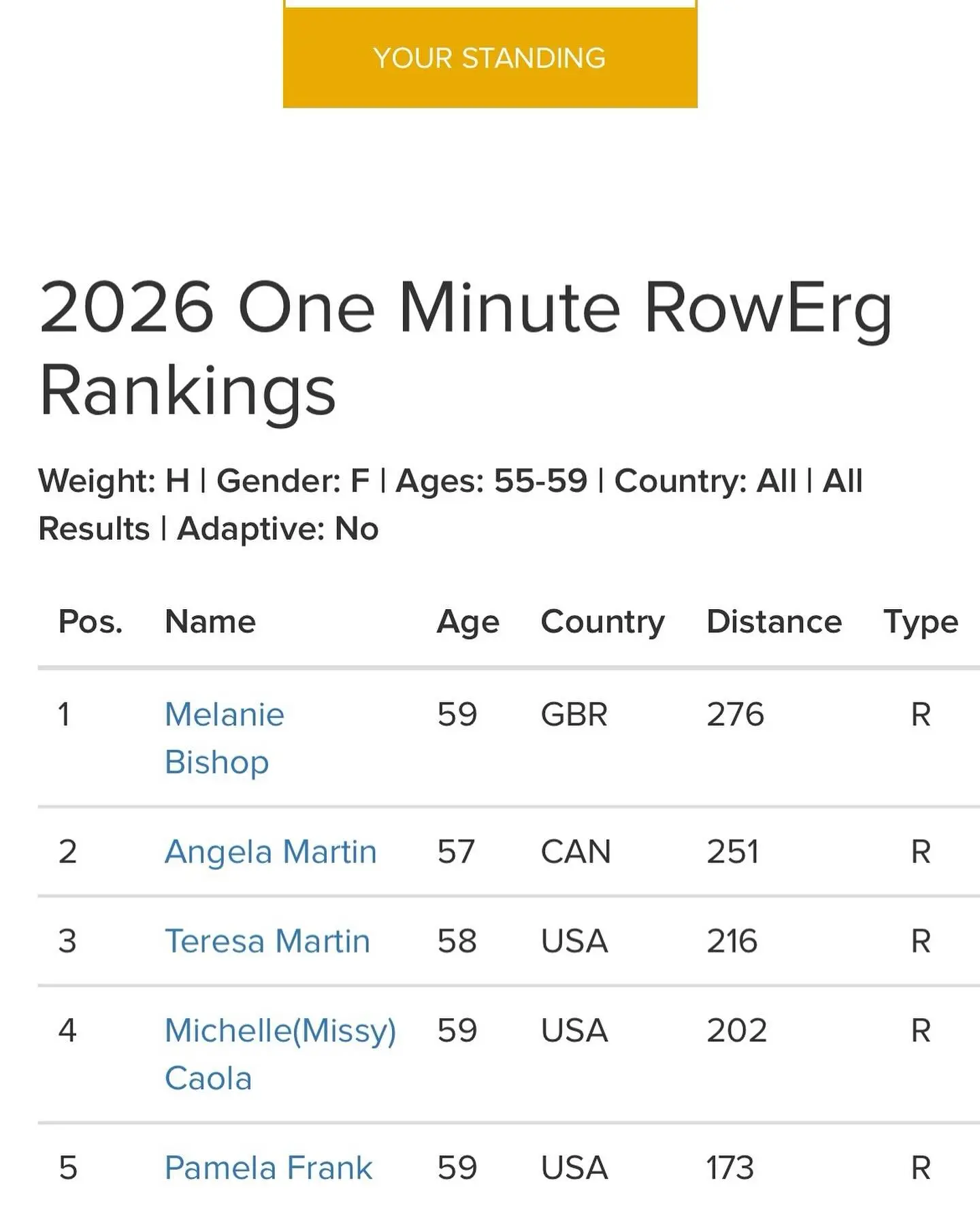The height and width of the screenshot is (1225, 980).
Task: Select the Type column header
Action: point(921,623)
